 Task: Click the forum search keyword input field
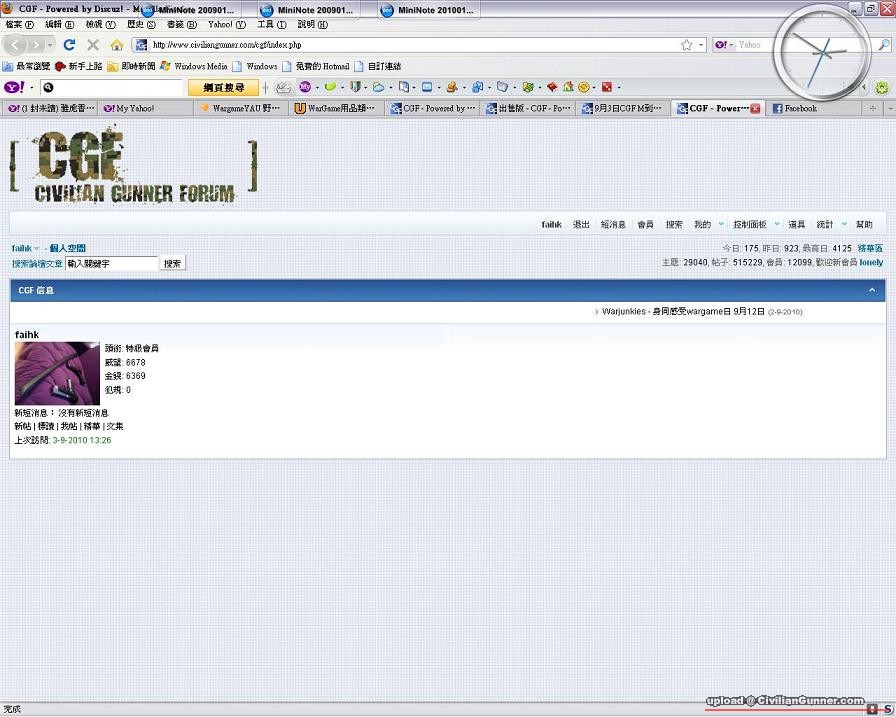111,264
